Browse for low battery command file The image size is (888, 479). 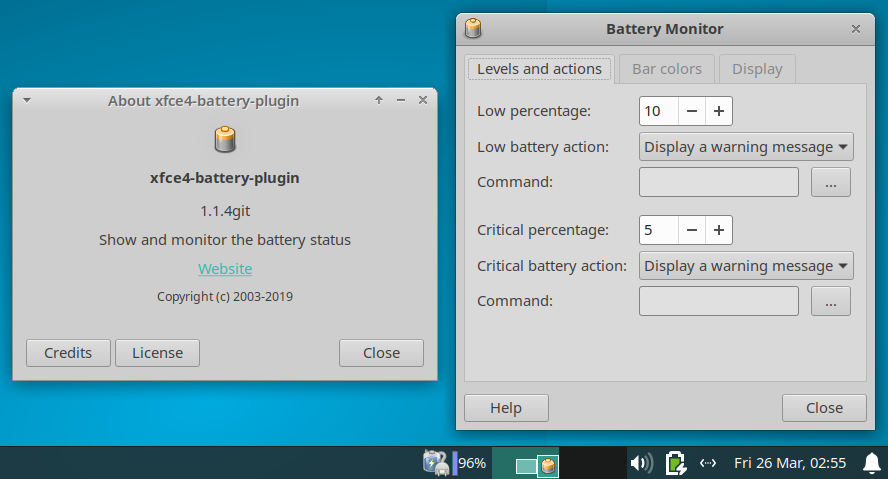point(831,182)
